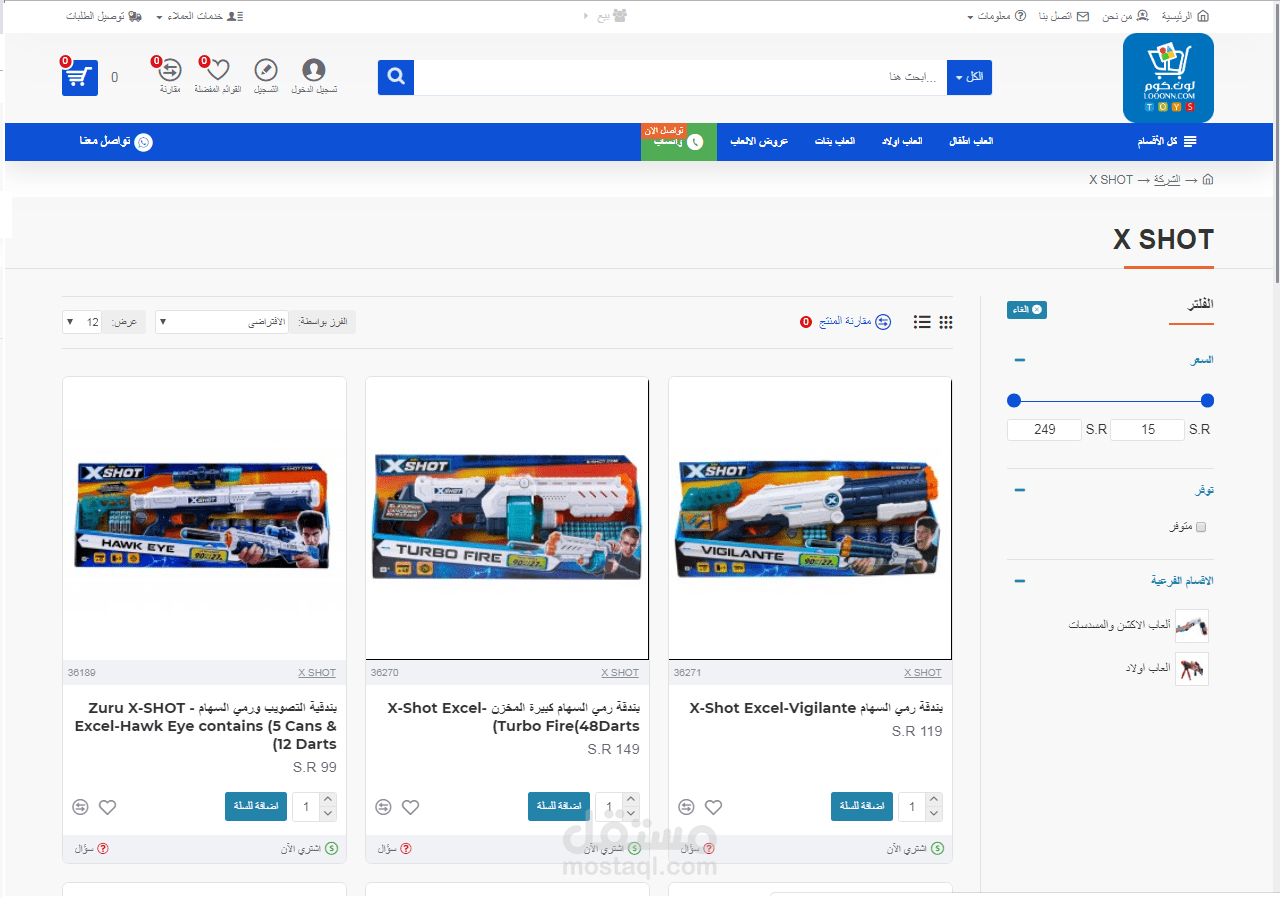Screen dimensions: 1280x898
Task: Open the items per page dropdown
Action: pyautogui.click(x=82, y=322)
